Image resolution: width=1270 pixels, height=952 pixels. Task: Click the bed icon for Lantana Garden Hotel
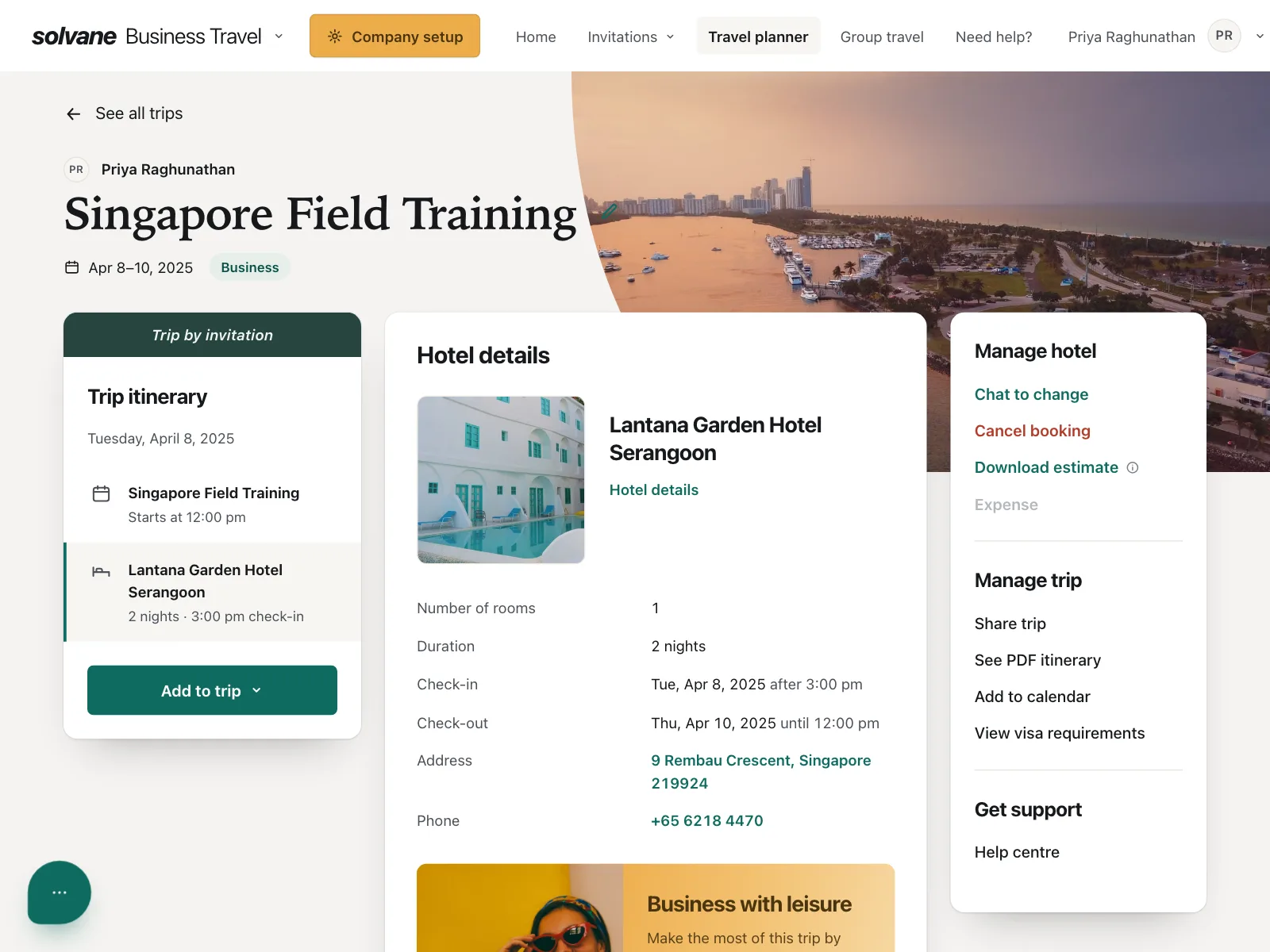point(102,571)
